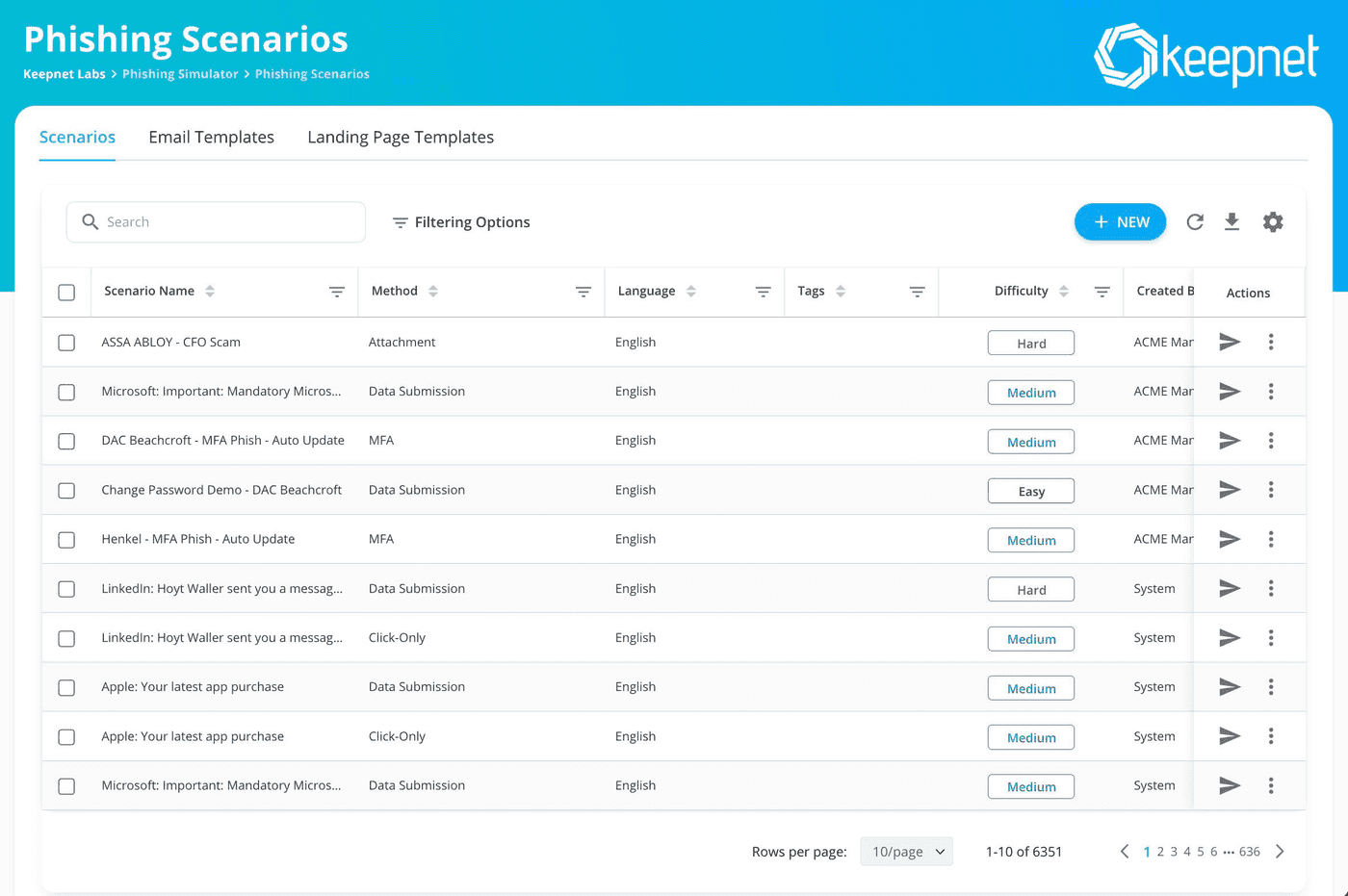The height and width of the screenshot is (896, 1348).
Task: Open more actions for DAC Beachcroft MFA Phish
Action: pos(1271,440)
